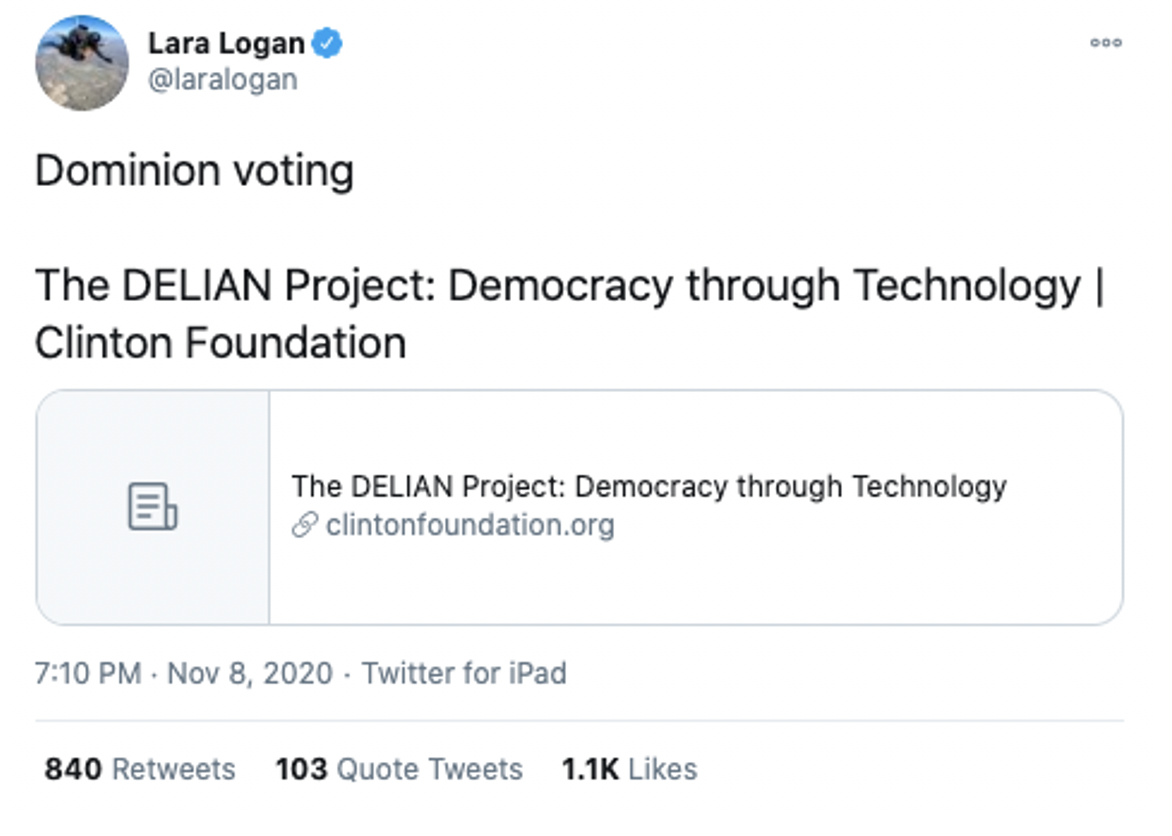Image resolution: width=1172 pixels, height=836 pixels.
Task: Click the Lara Logan display name
Action: [226, 43]
